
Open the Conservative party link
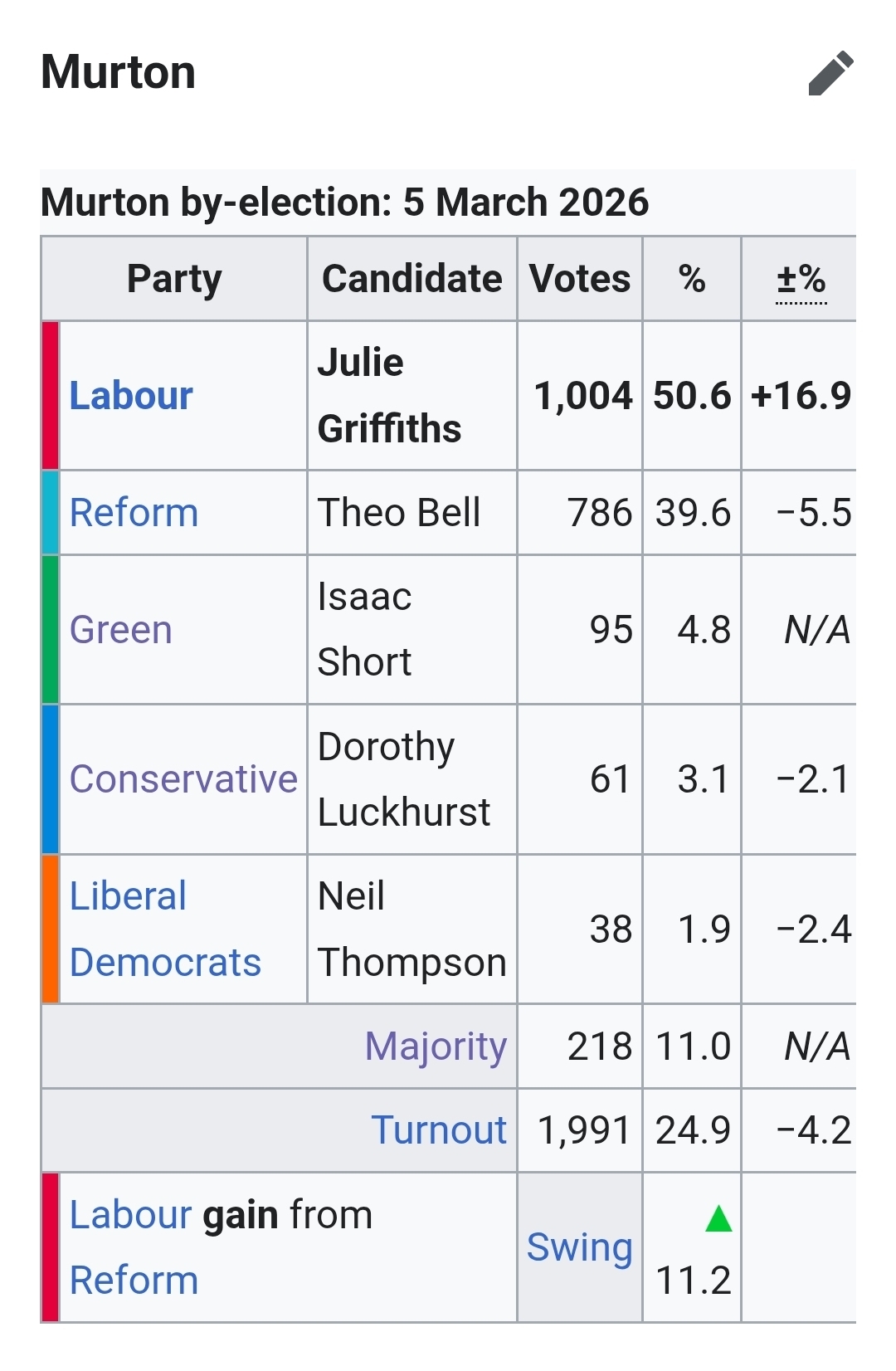point(183,779)
